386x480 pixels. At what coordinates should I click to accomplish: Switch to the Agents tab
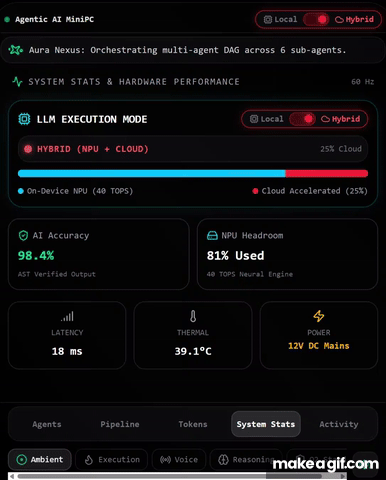[47, 424]
